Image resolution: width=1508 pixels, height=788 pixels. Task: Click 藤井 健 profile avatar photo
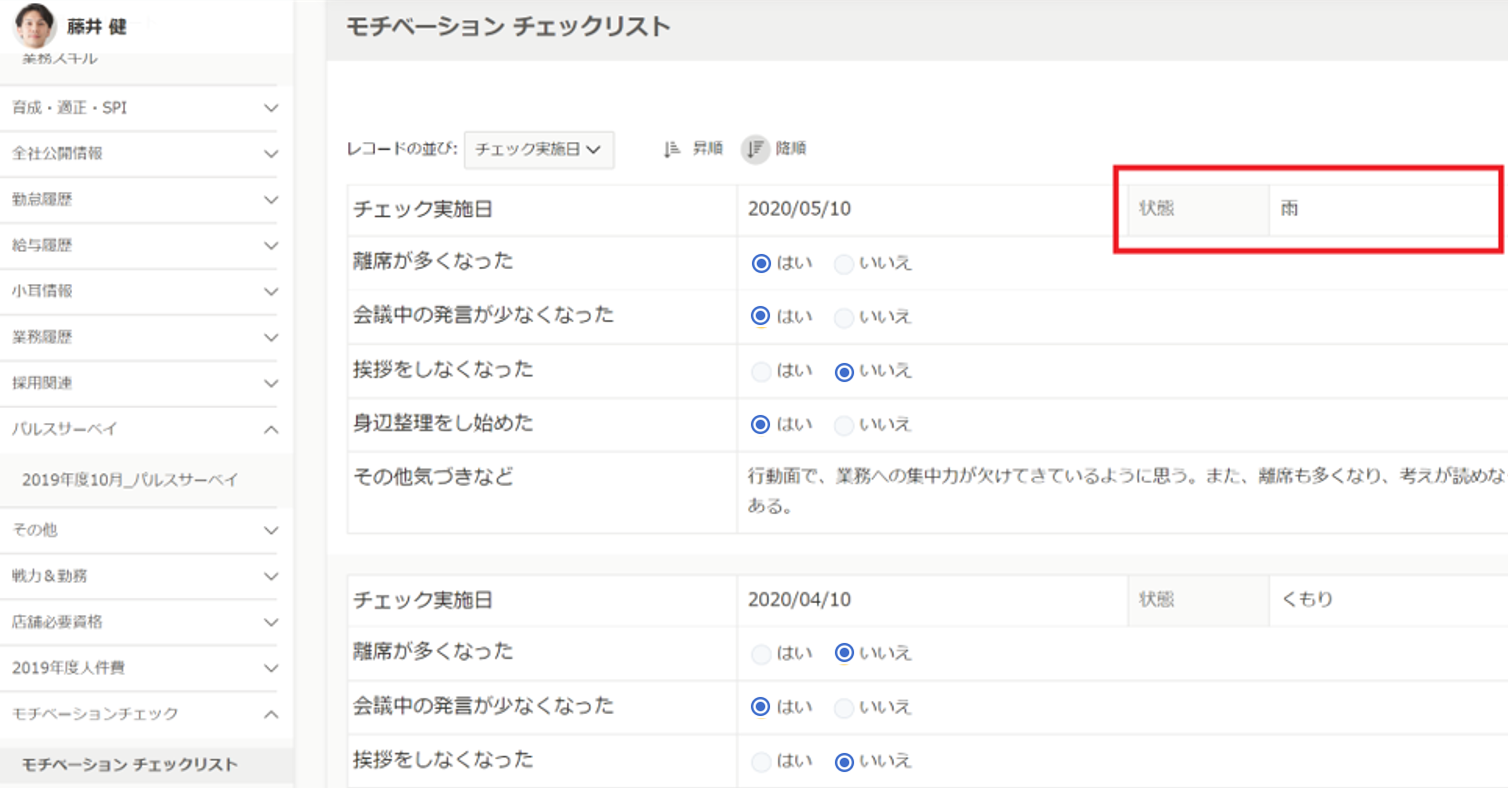(35, 26)
